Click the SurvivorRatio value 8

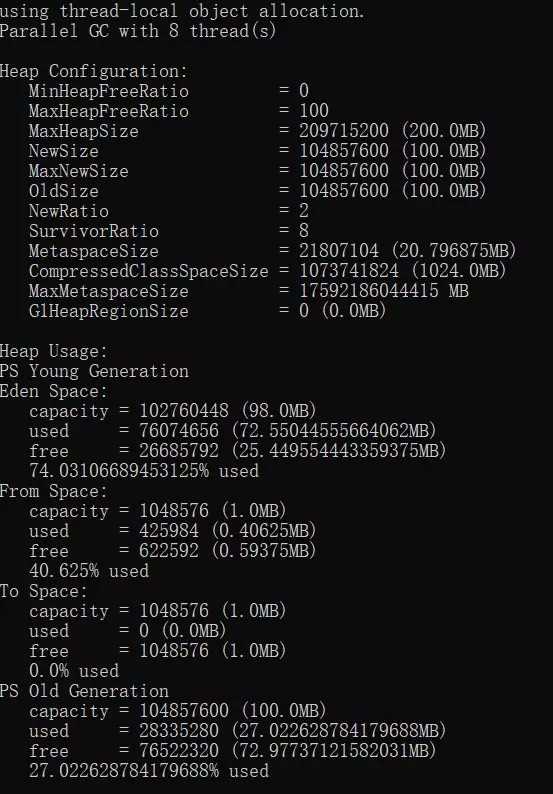(x=304, y=231)
